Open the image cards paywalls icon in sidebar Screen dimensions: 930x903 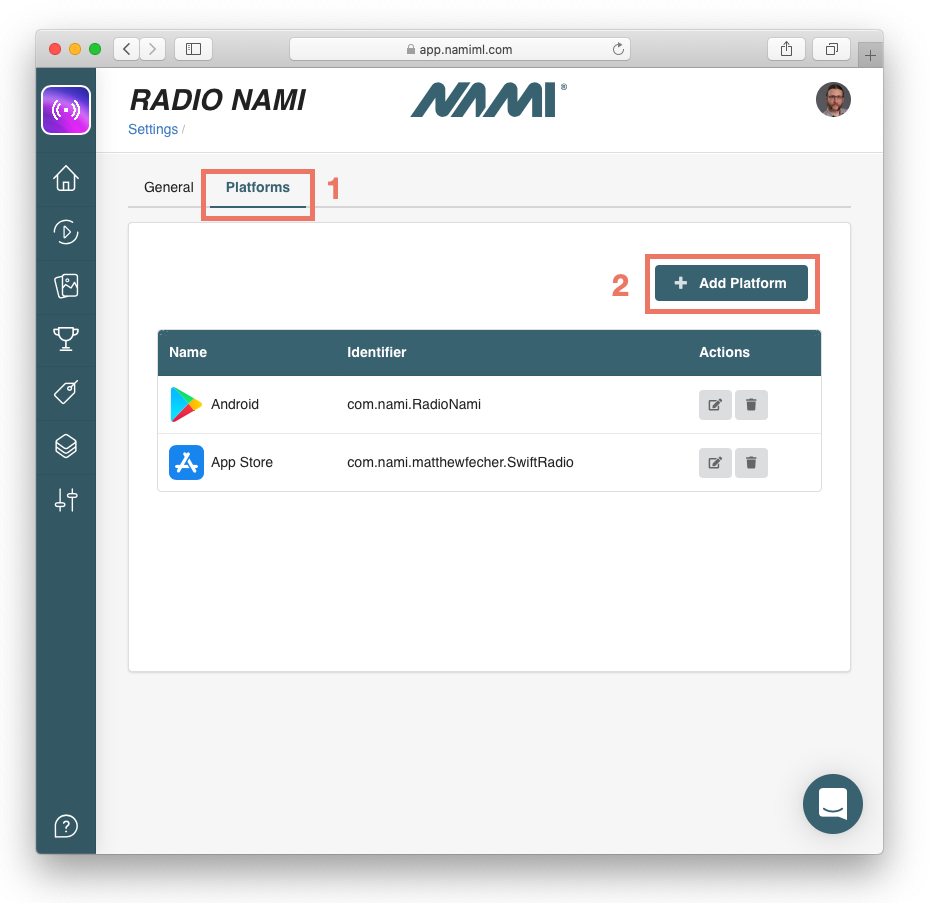click(66, 285)
